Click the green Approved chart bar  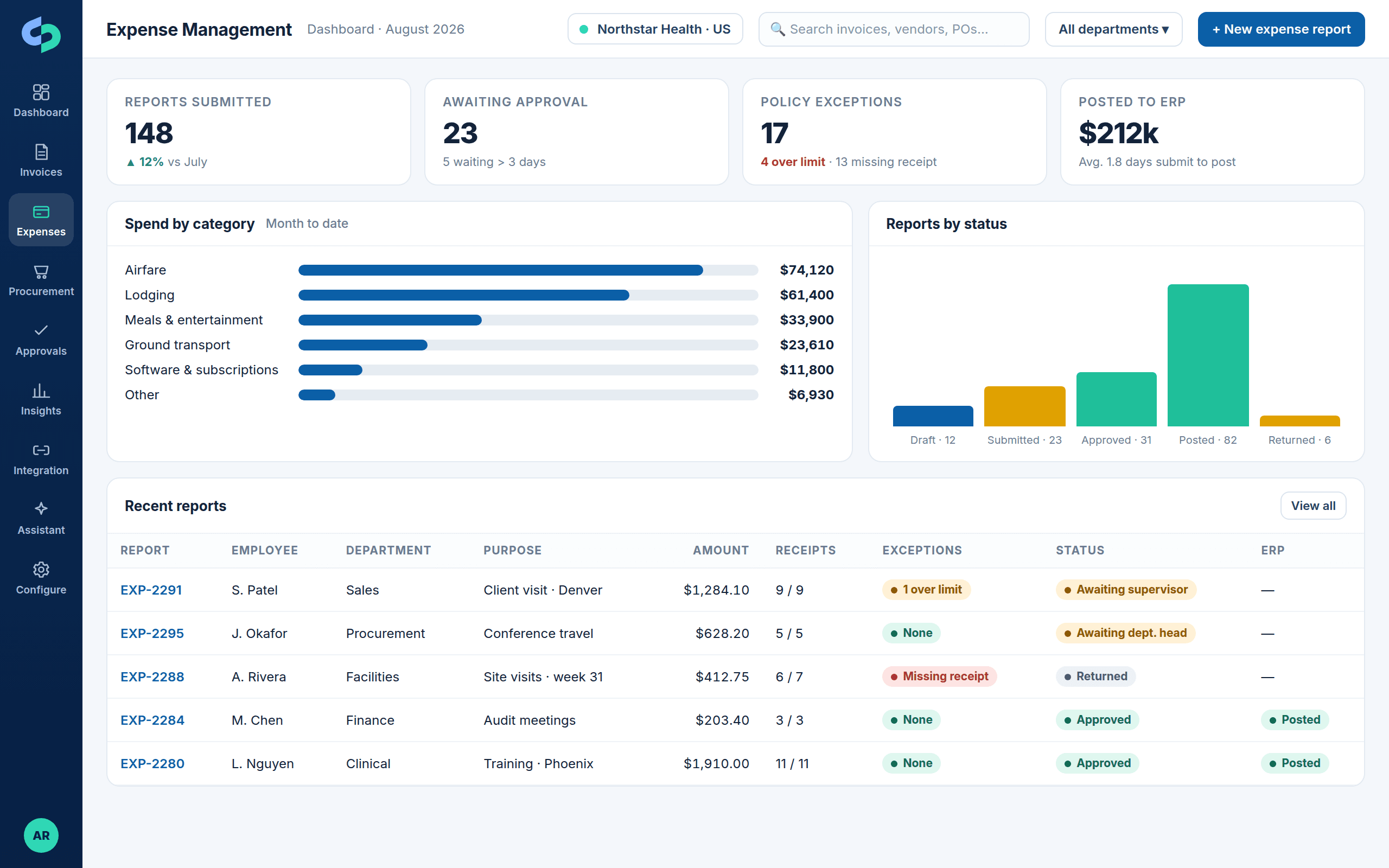pos(1117,400)
